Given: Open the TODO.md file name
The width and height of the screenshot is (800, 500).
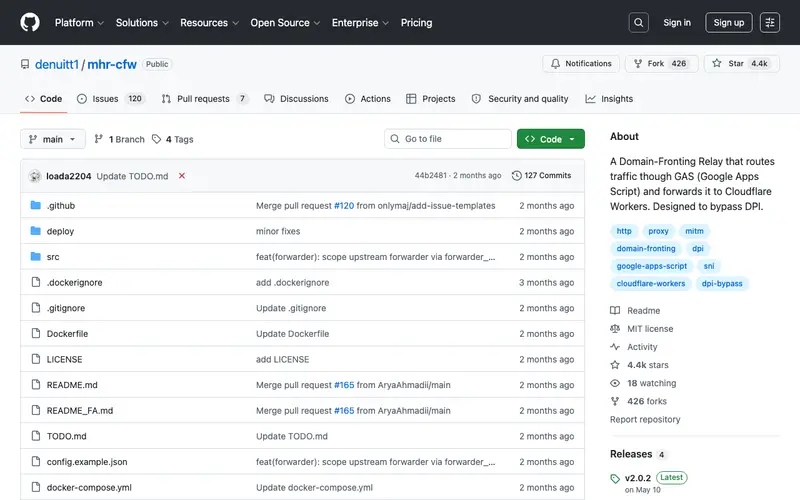Looking at the screenshot, I should coord(67,436).
